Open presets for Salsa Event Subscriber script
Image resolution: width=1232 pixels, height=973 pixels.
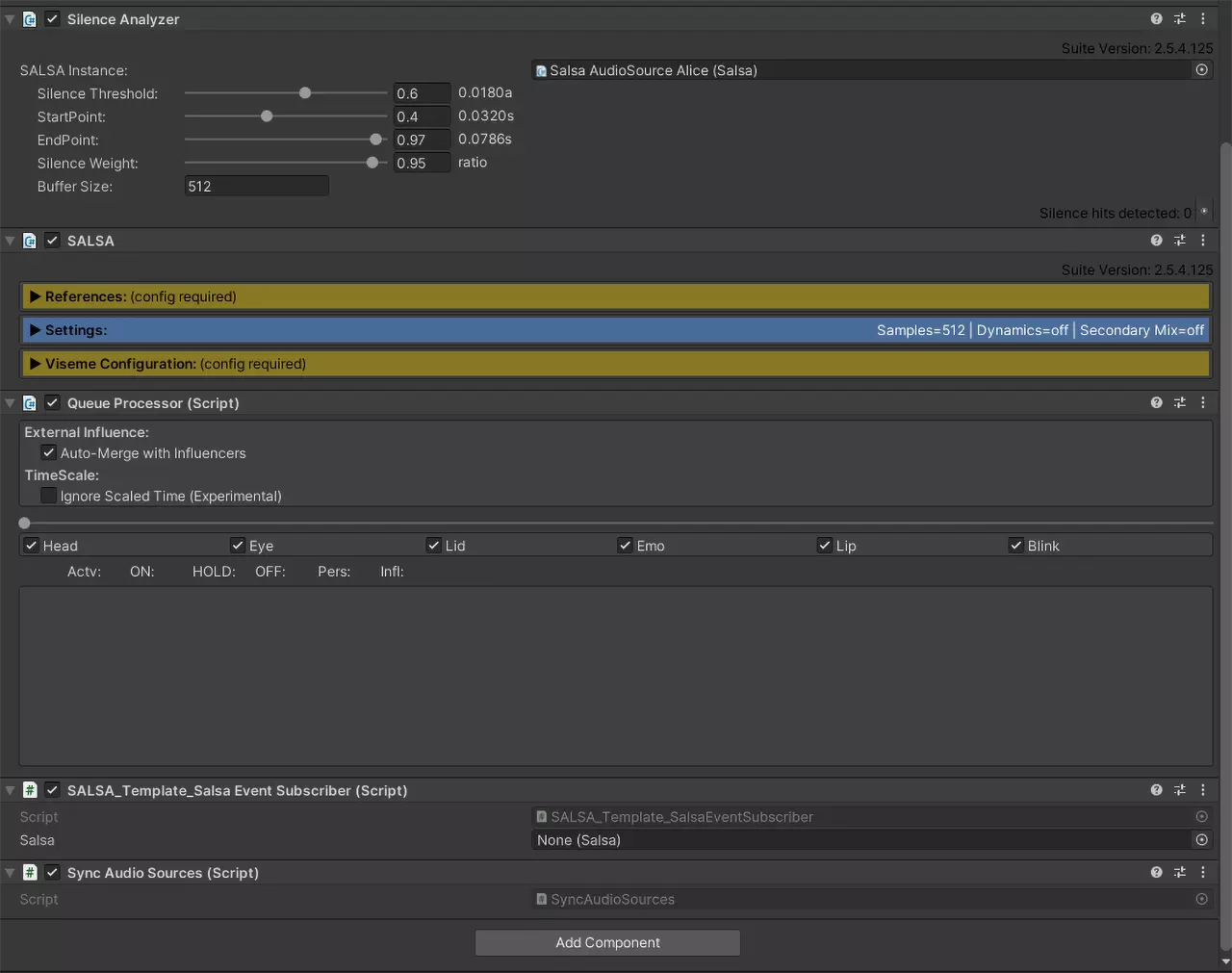(1179, 790)
